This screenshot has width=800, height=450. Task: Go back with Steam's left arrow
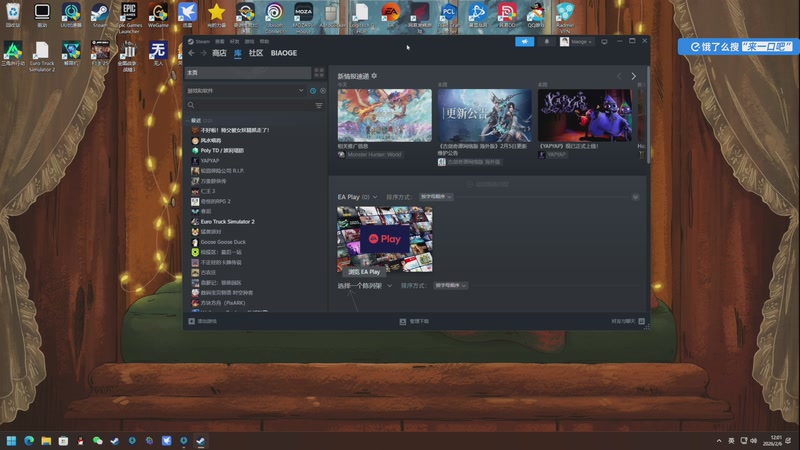point(191,53)
